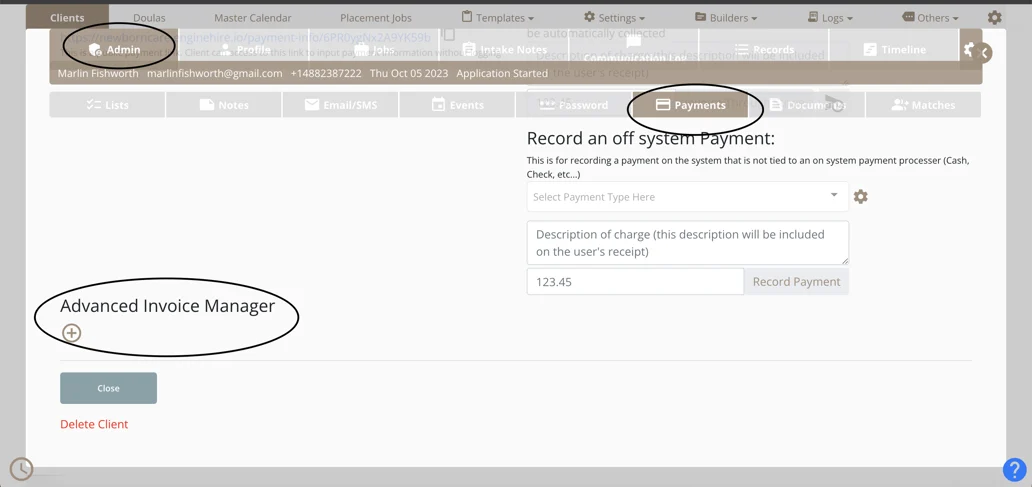Open the Settings dropdown in navigation bar
This screenshot has width=1032, height=487.
[x=615, y=18]
